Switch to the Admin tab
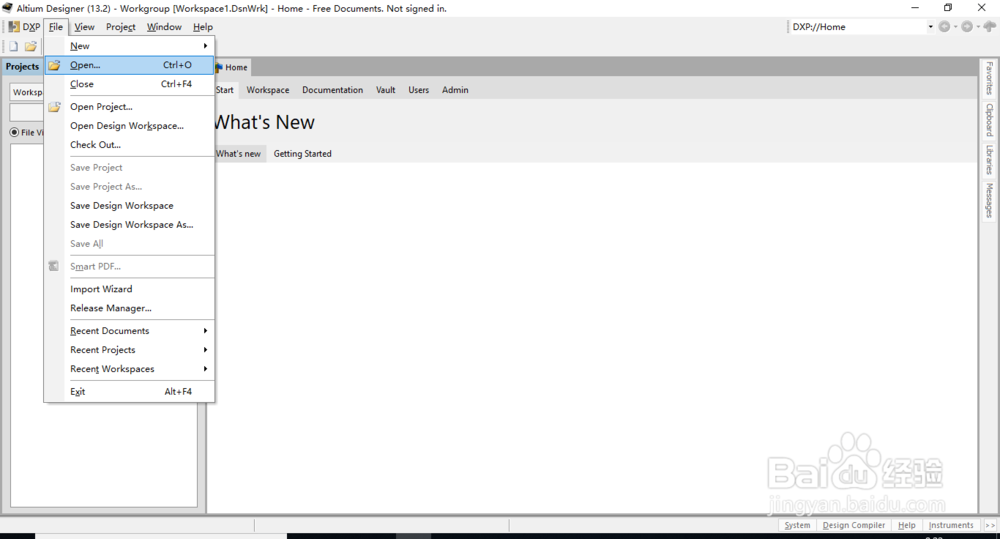 (x=455, y=90)
